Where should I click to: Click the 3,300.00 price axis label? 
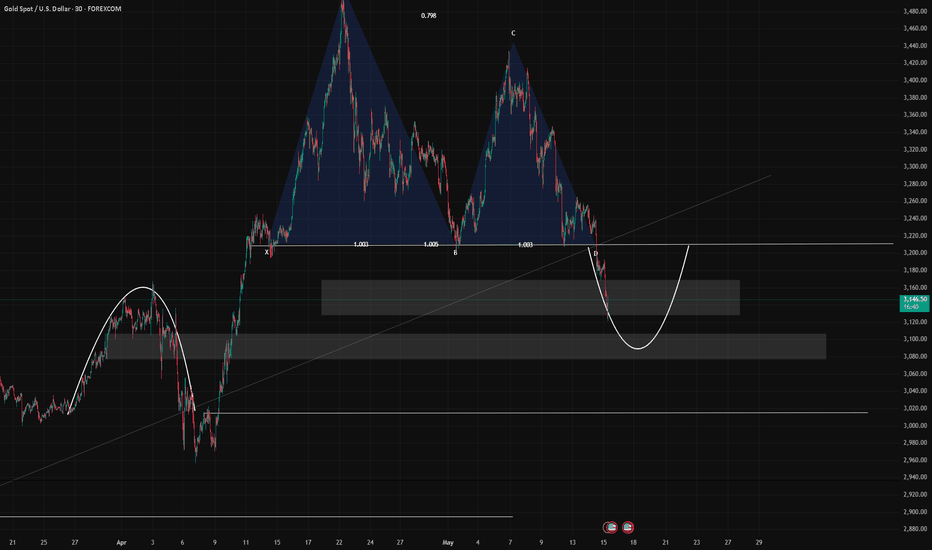point(915,166)
